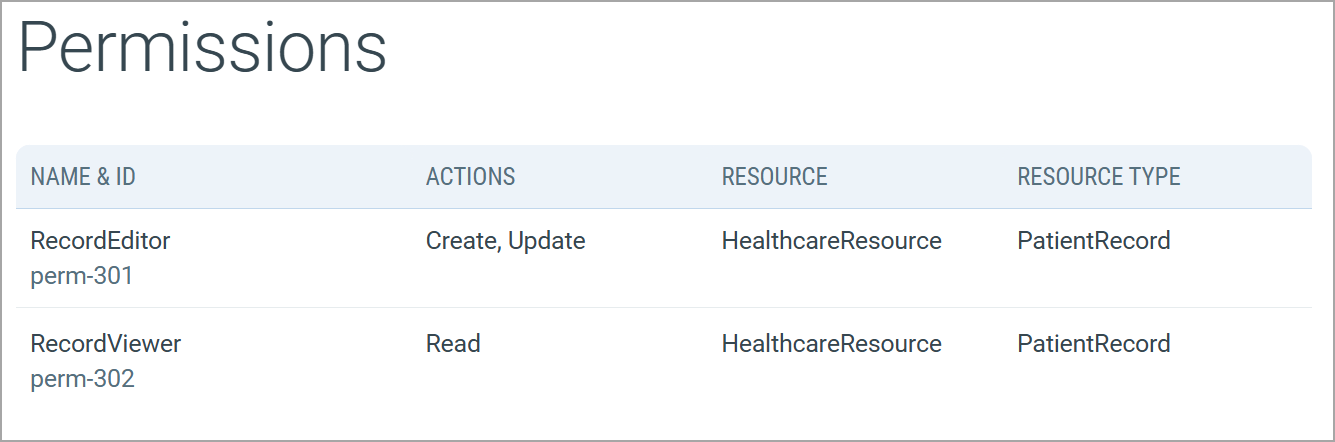Click PatientRecord in the RecordViewer row
This screenshot has width=1335, height=442.
coord(1093,344)
